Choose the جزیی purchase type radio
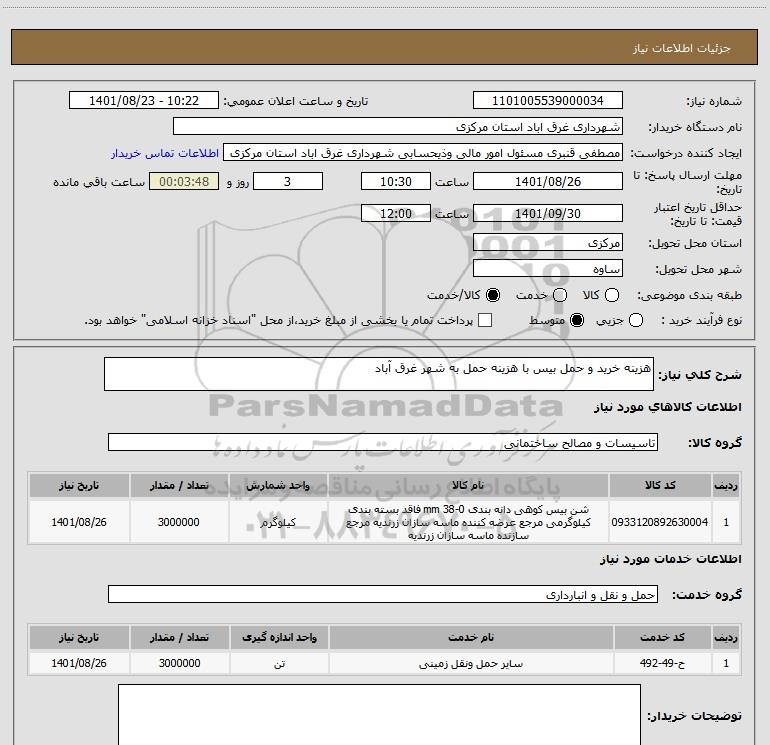770x745 pixels. pyautogui.click(x=635, y=321)
